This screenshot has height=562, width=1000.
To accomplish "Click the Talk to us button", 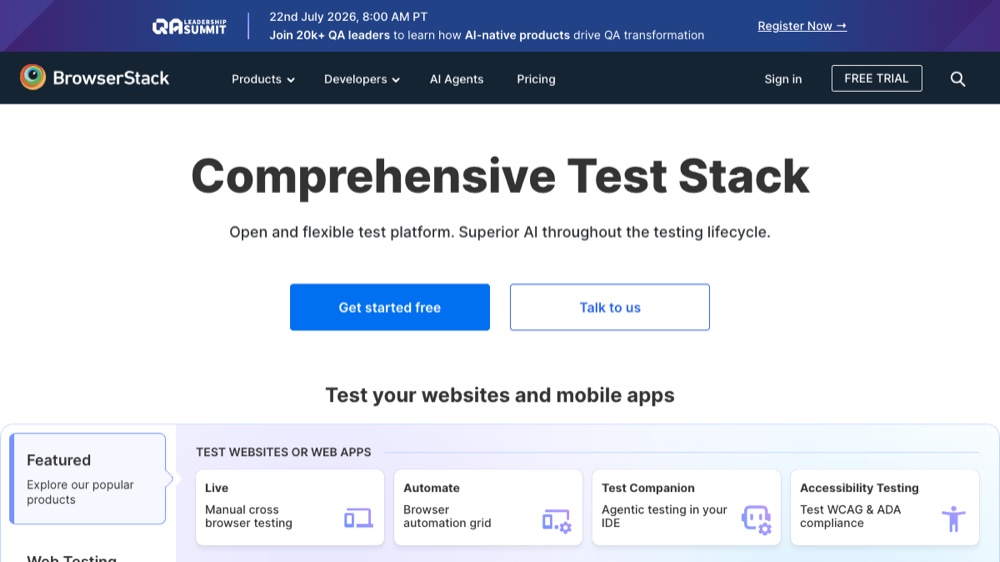I will click(x=610, y=307).
